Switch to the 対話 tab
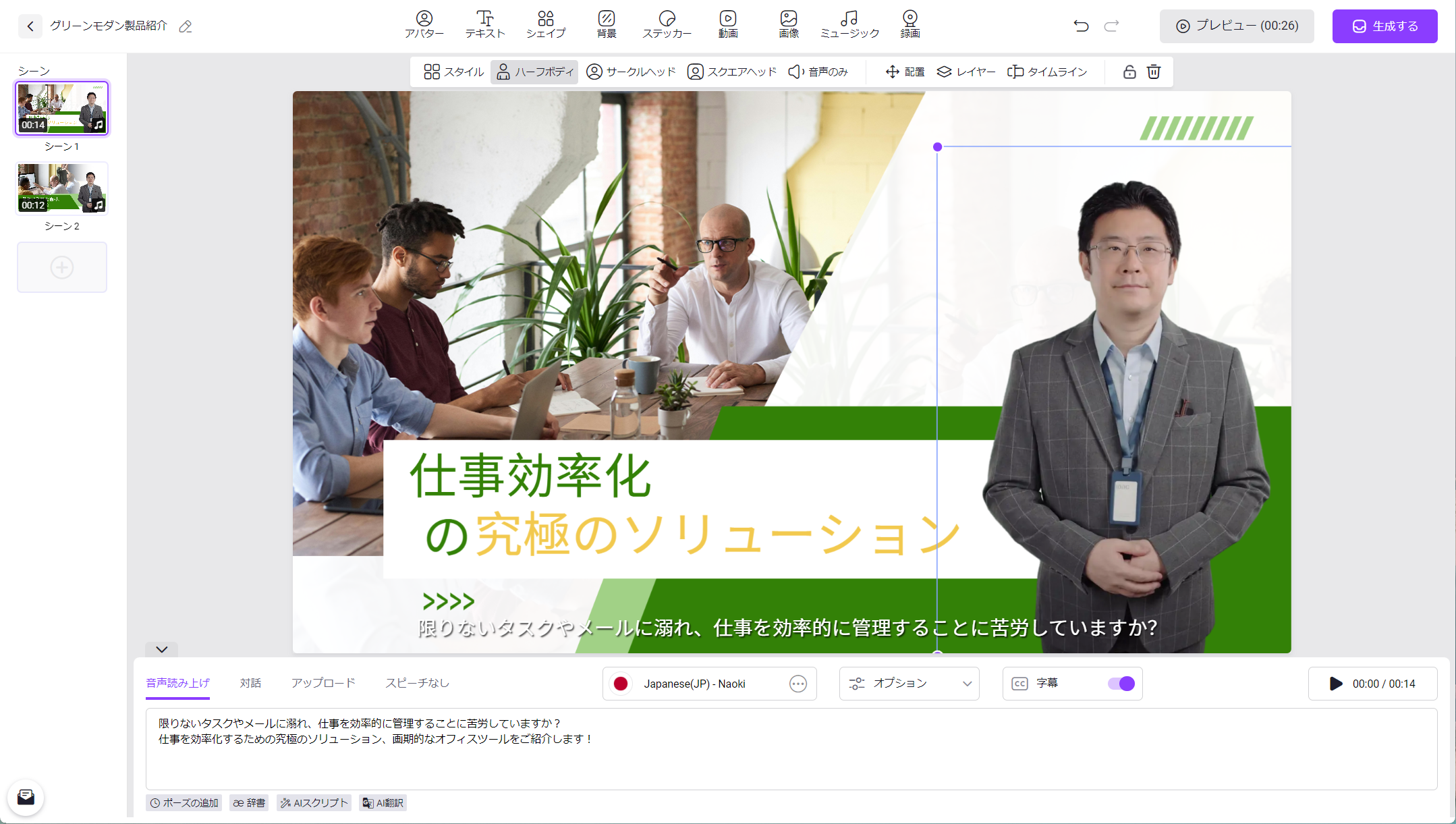Image resolution: width=1456 pixels, height=824 pixels. click(251, 683)
